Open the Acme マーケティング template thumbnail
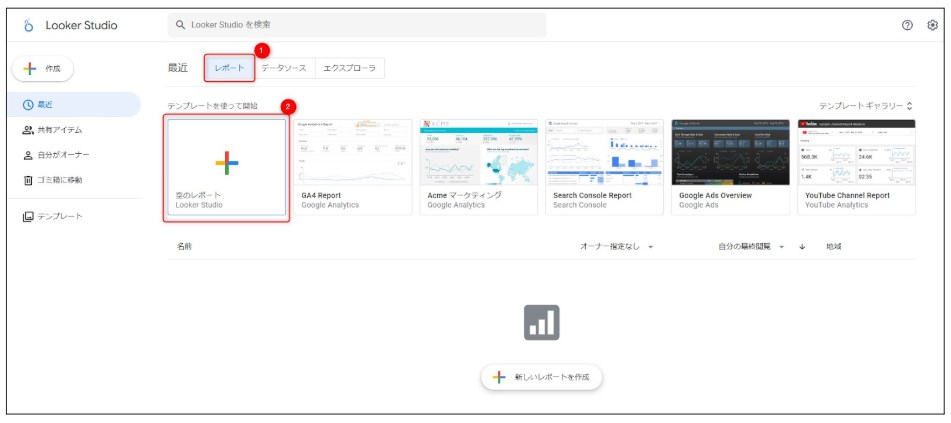Screen dimensions: 951x423 (479, 152)
